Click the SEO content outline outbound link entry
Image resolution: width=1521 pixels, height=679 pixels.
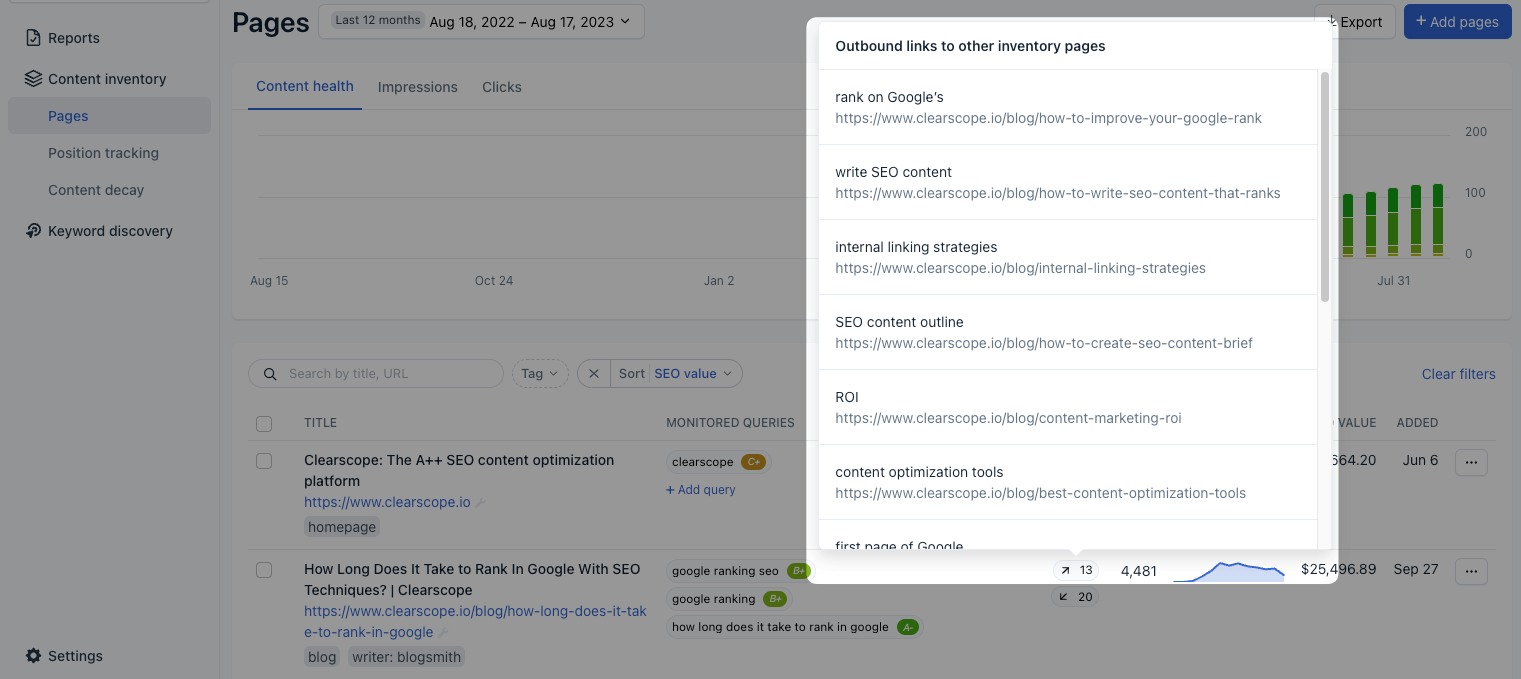click(x=1068, y=332)
